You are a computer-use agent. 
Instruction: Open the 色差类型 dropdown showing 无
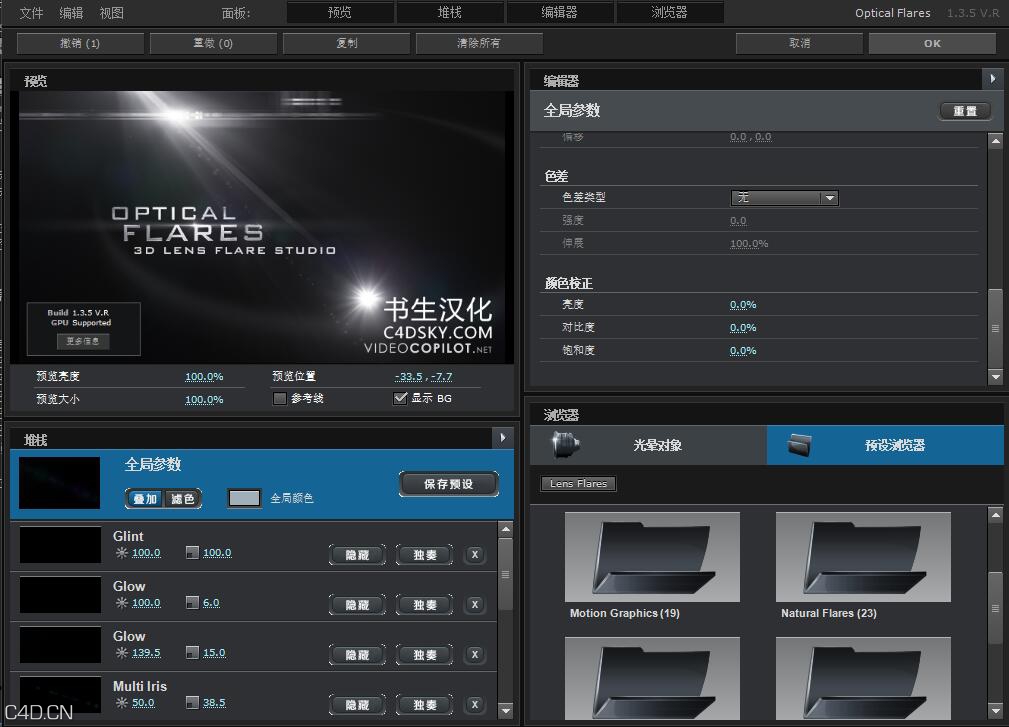point(785,198)
